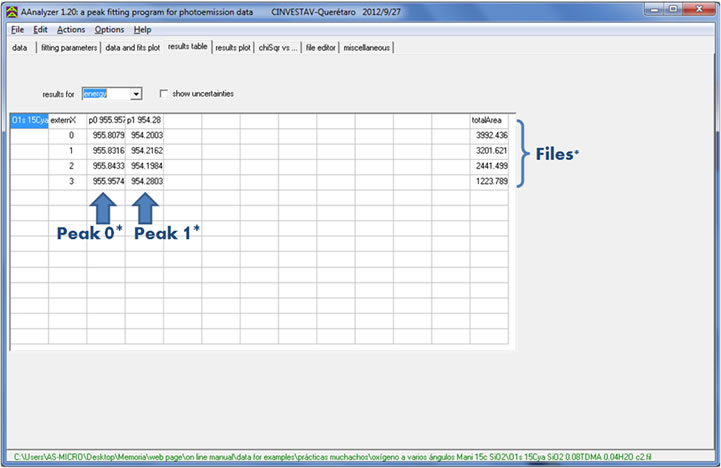Open the Options menu
Viewport: 721px width, 468px height.
tap(110, 30)
